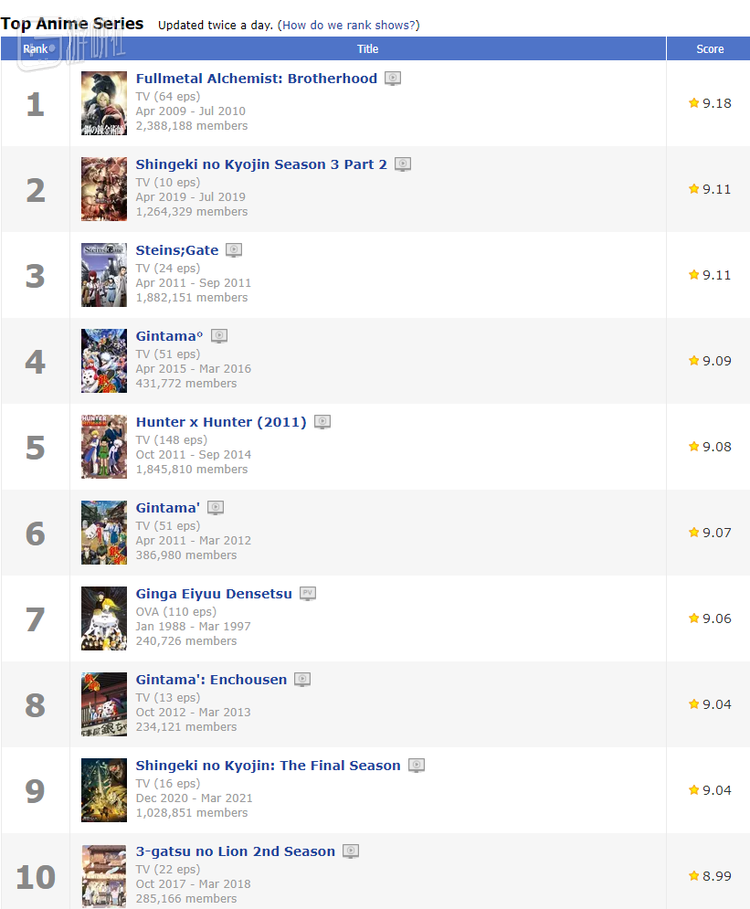Click PV icon beside Ginga Eiyuu Densetsu
The width and height of the screenshot is (750, 909).
click(308, 593)
